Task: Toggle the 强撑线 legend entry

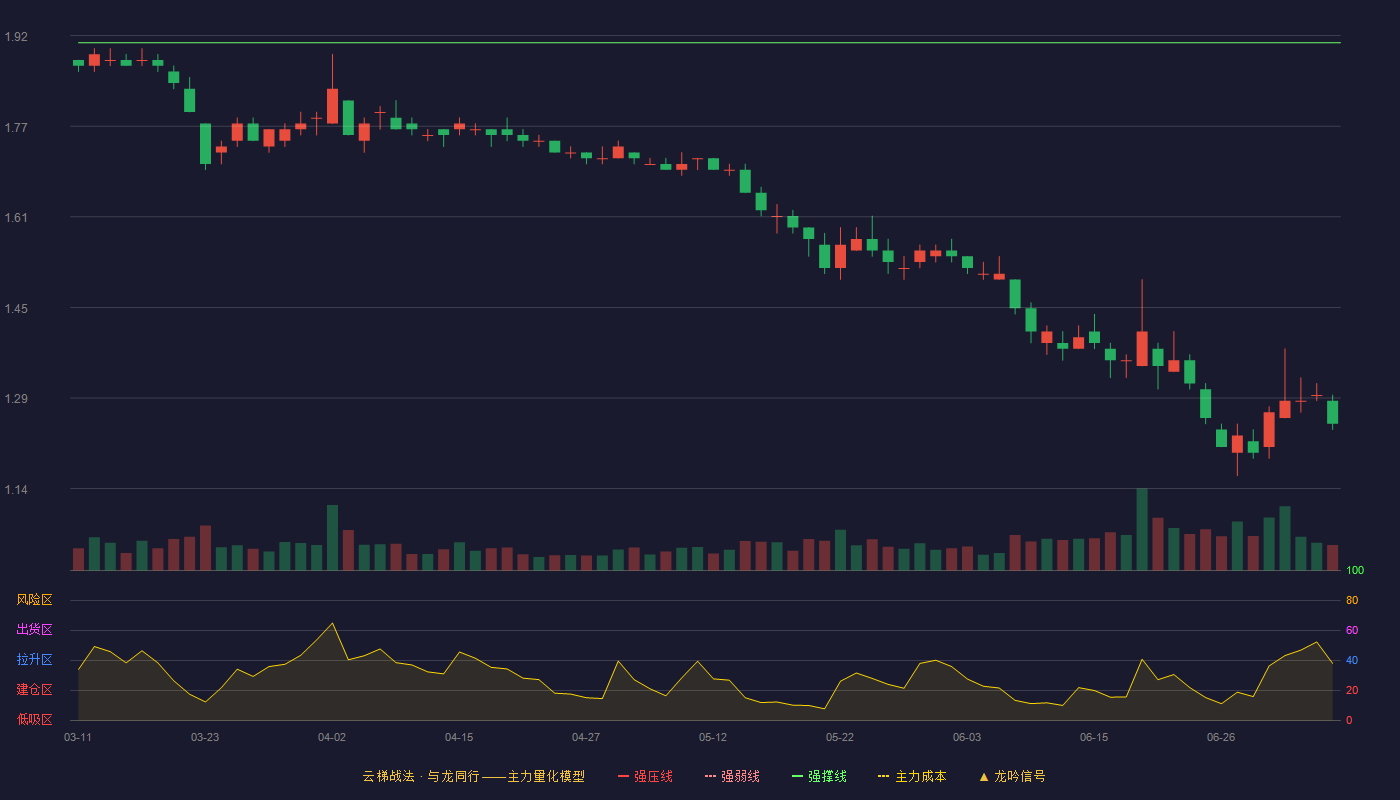Action: [819, 776]
